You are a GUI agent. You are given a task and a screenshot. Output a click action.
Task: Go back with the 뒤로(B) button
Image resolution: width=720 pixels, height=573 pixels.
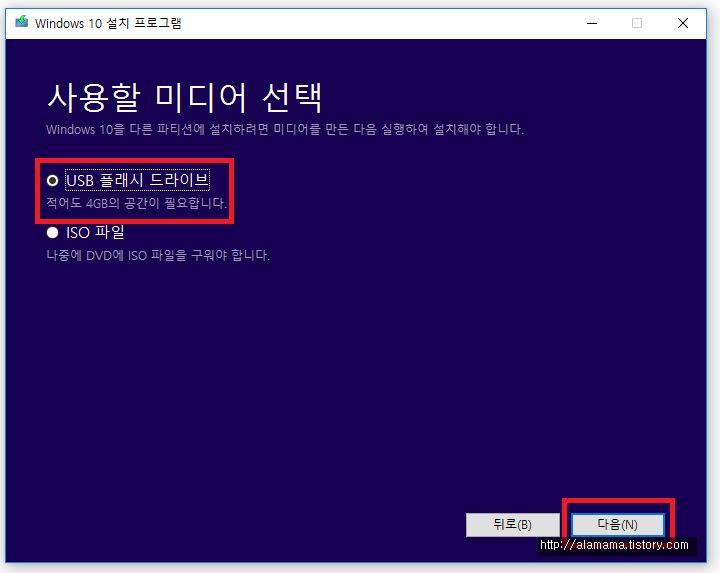click(x=512, y=524)
